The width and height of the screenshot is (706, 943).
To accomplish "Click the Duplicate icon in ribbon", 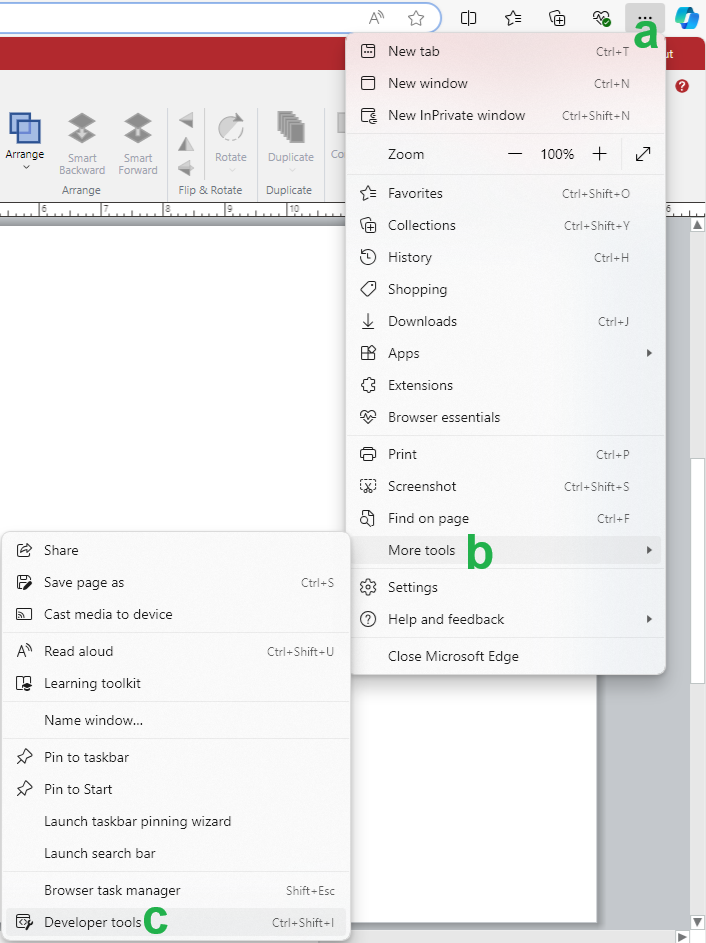I will point(289,129).
